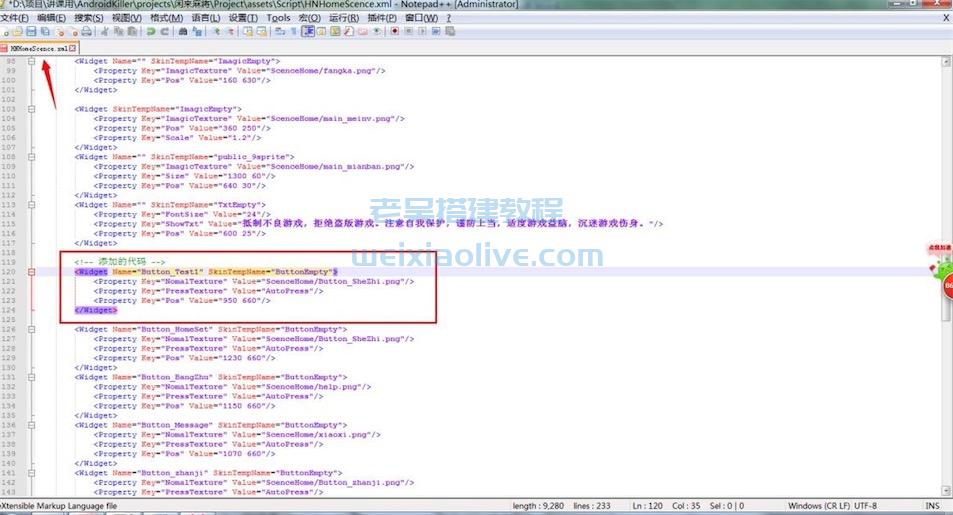Click the Undo toolbar icon
This screenshot has width=953, height=515.
[x=150, y=32]
